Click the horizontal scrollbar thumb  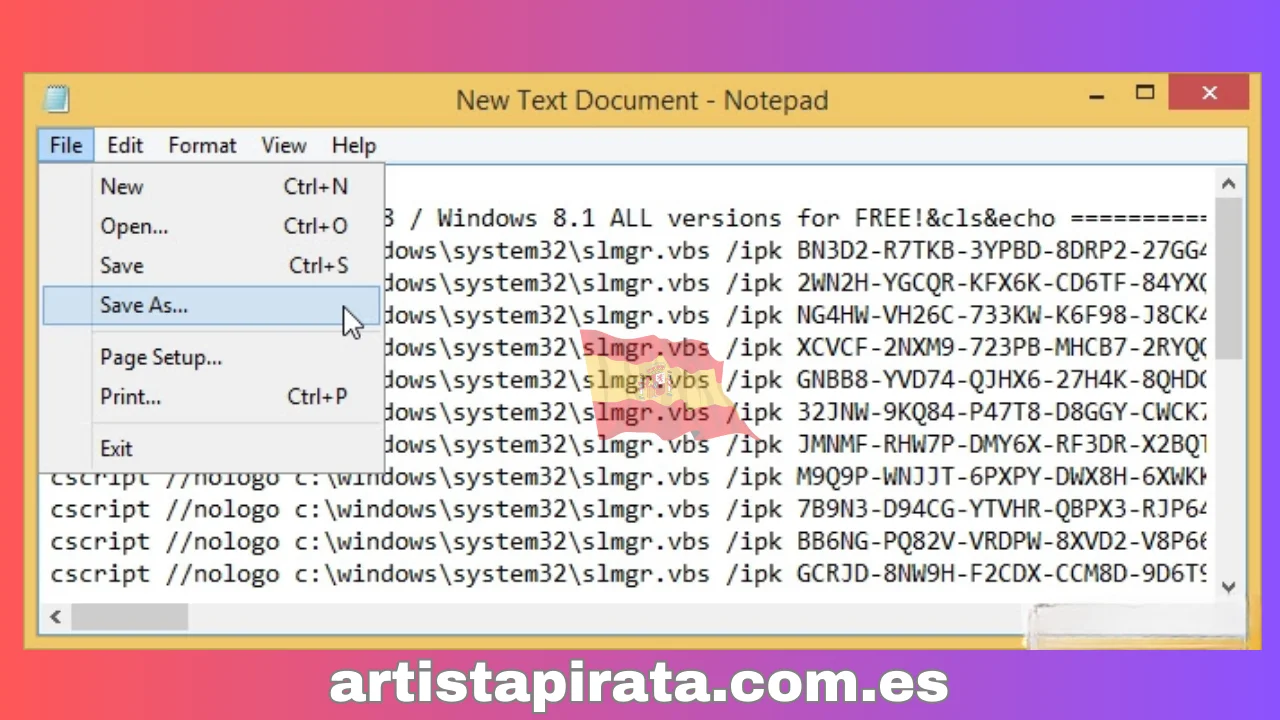pyautogui.click(x=129, y=617)
